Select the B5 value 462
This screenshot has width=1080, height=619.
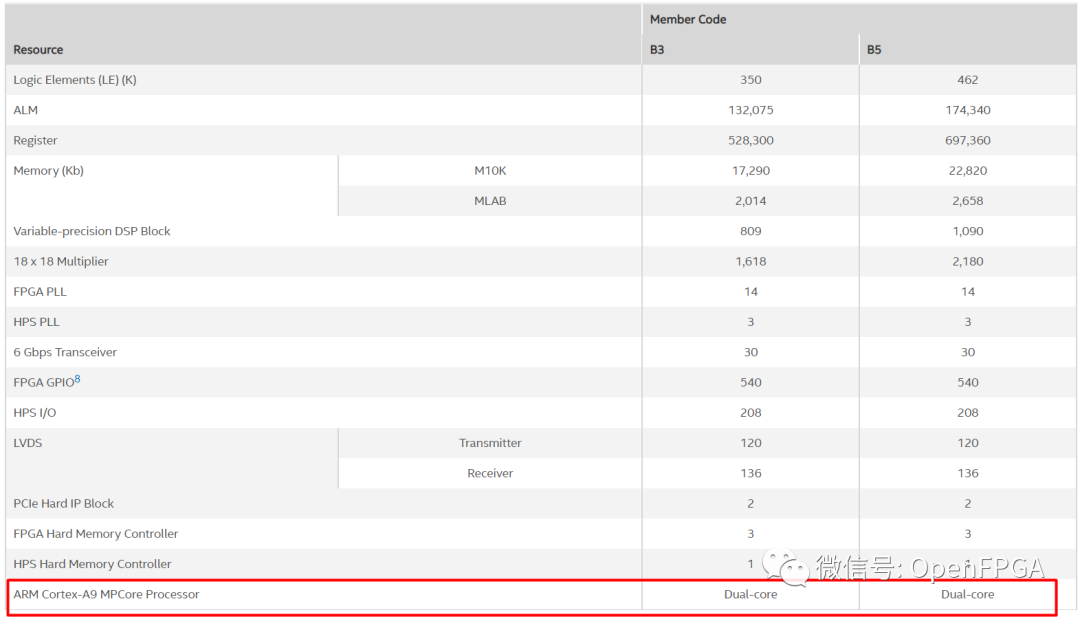968,80
